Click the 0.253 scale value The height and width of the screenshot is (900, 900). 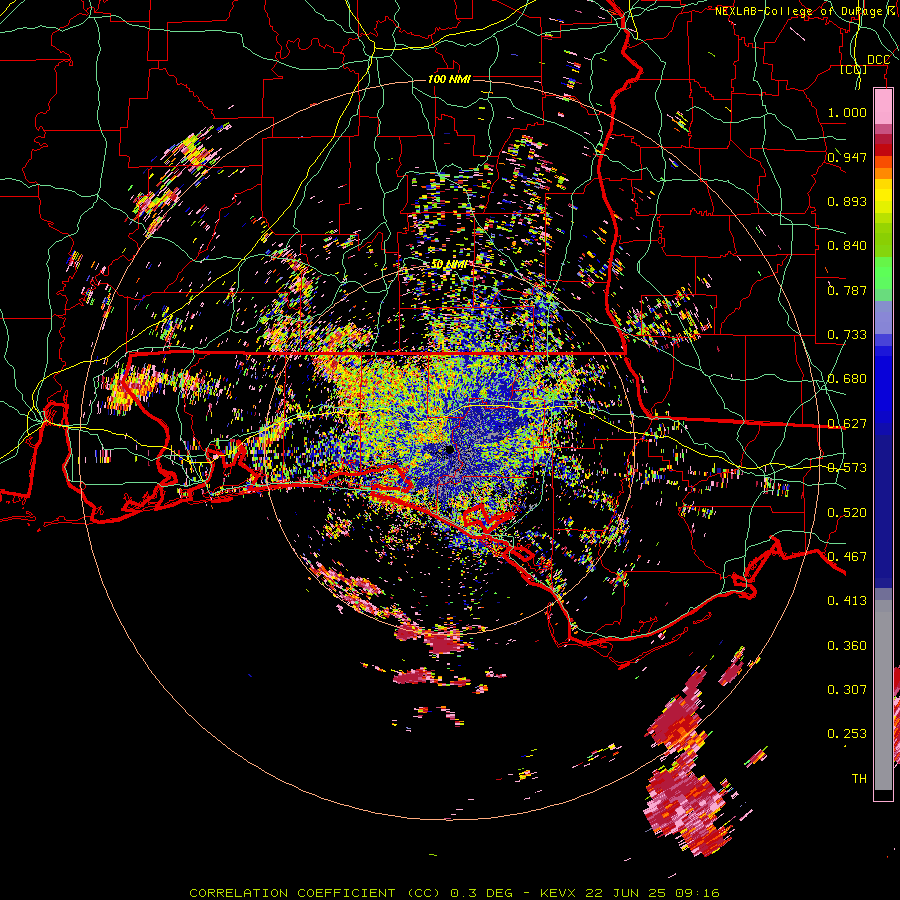pos(847,734)
